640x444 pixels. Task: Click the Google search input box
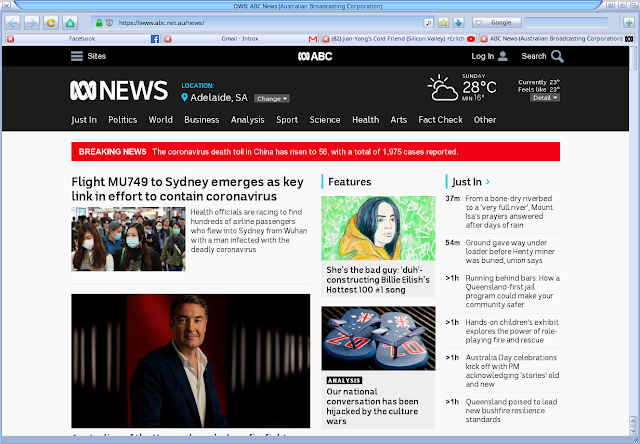tap(566, 22)
